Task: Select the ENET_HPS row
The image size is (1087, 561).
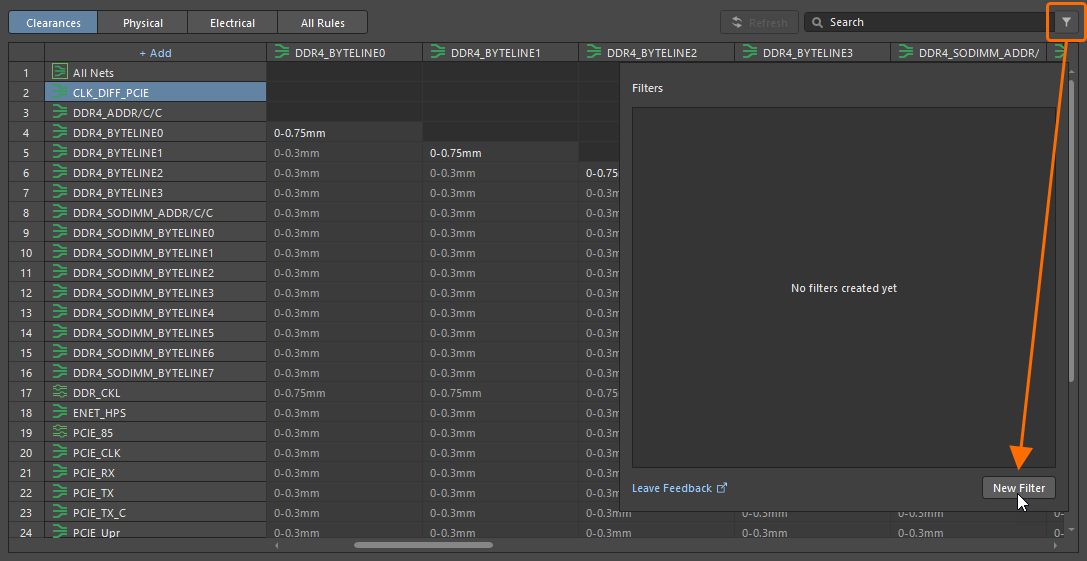Action: 99,413
